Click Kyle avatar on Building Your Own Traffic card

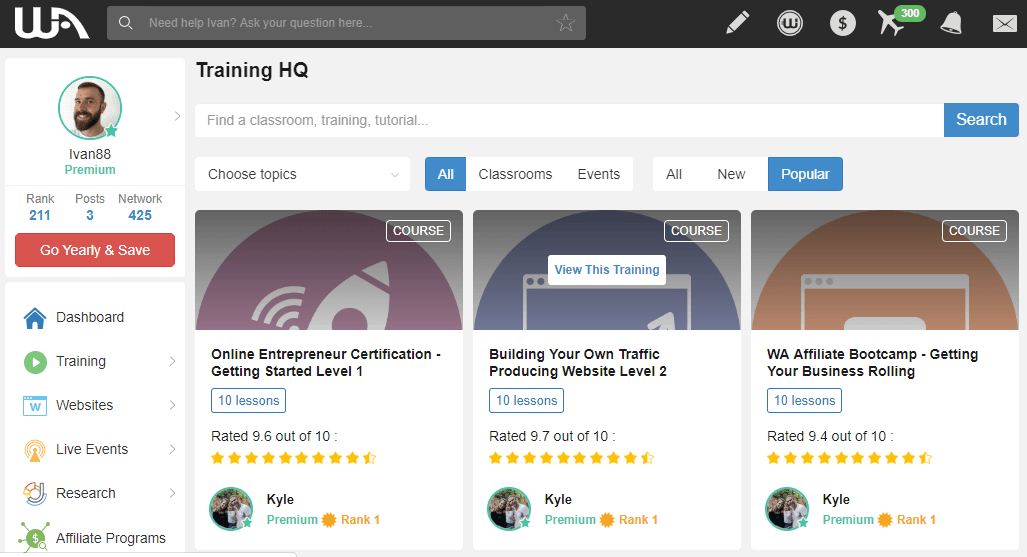point(509,509)
